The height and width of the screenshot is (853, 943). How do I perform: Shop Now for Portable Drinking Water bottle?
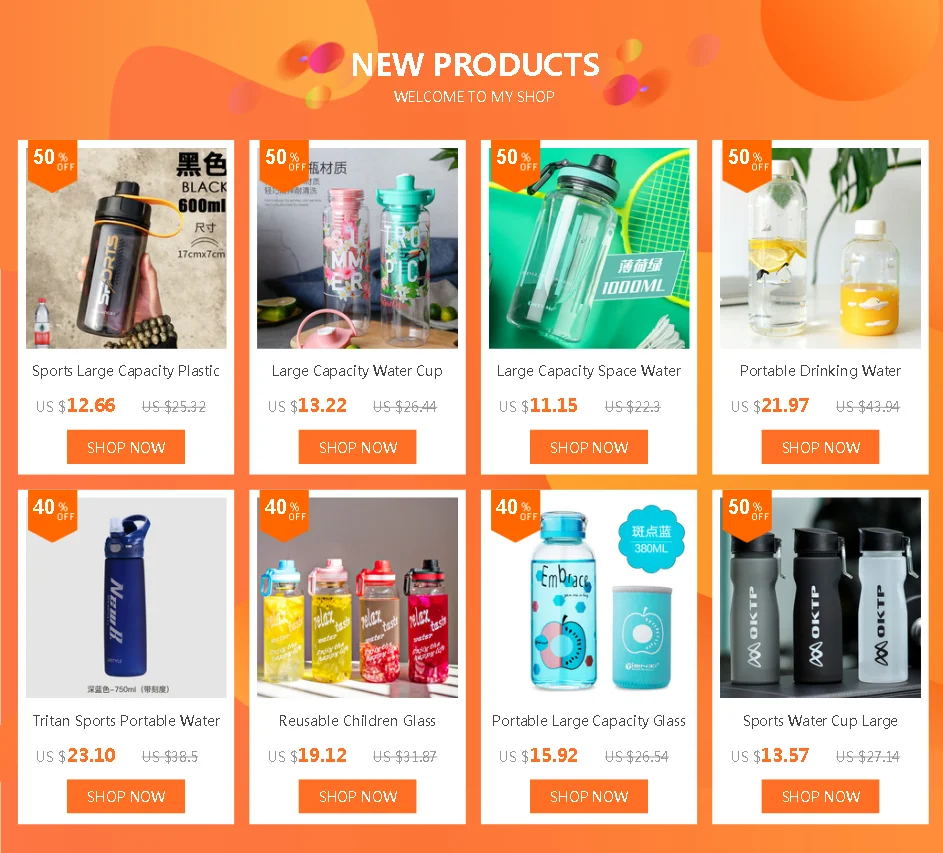click(820, 447)
